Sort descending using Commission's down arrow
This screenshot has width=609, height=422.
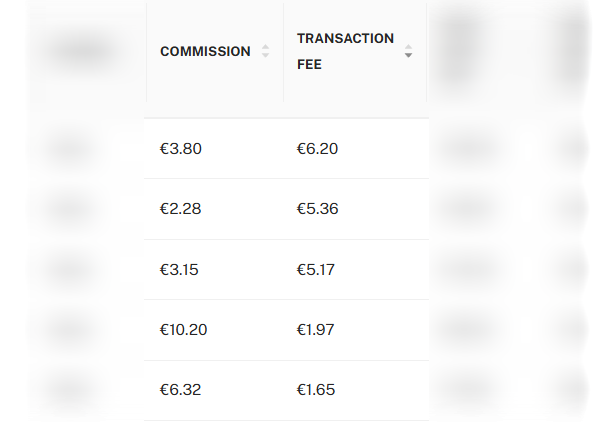click(265, 55)
